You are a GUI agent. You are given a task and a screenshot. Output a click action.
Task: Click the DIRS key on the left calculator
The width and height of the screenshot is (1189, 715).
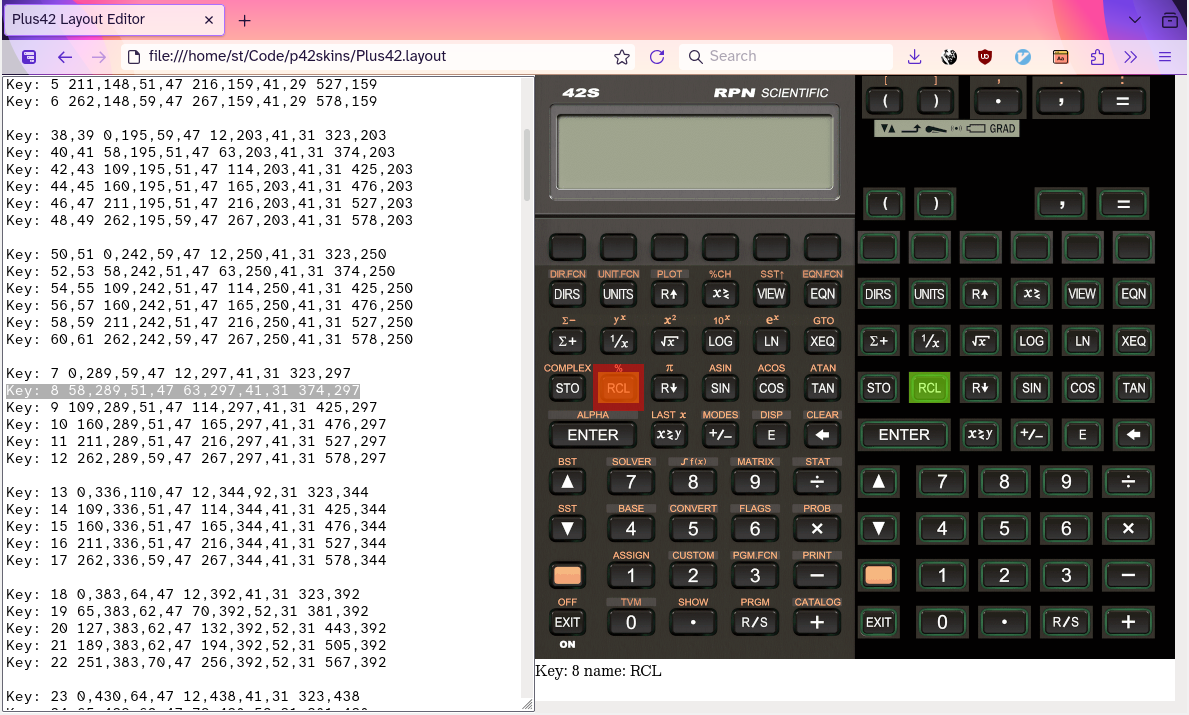click(566, 294)
